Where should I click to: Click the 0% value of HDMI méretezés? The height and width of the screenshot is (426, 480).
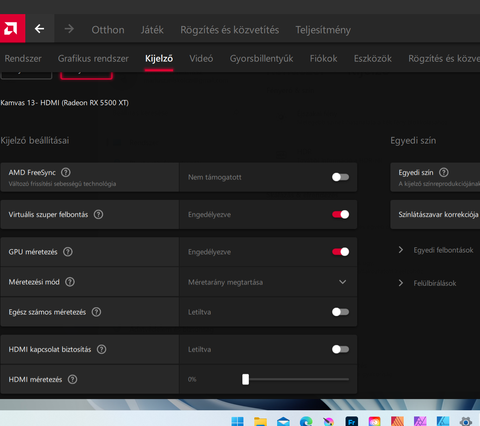(x=192, y=379)
